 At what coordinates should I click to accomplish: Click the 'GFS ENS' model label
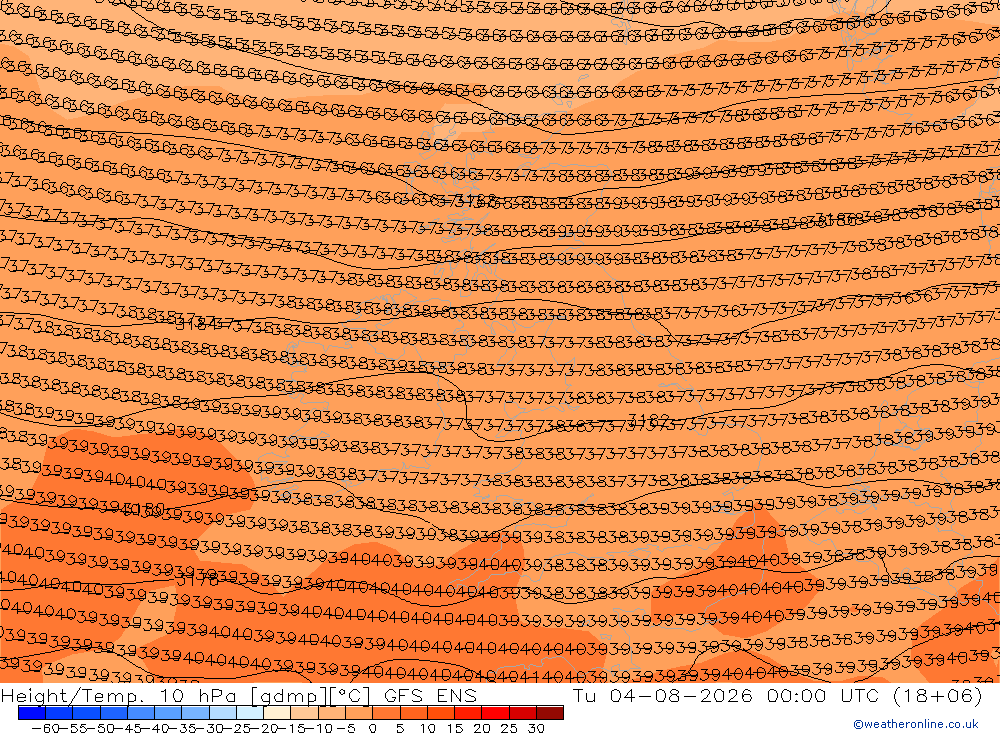pyautogui.click(x=430, y=695)
